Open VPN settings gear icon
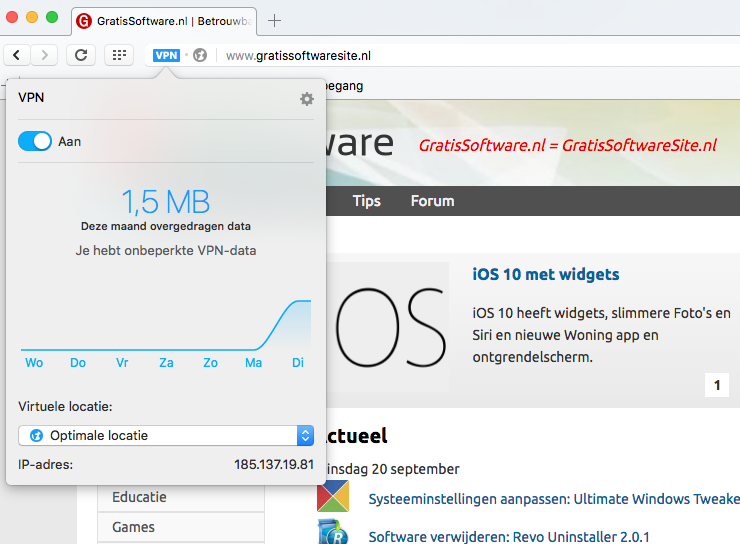 click(x=307, y=98)
